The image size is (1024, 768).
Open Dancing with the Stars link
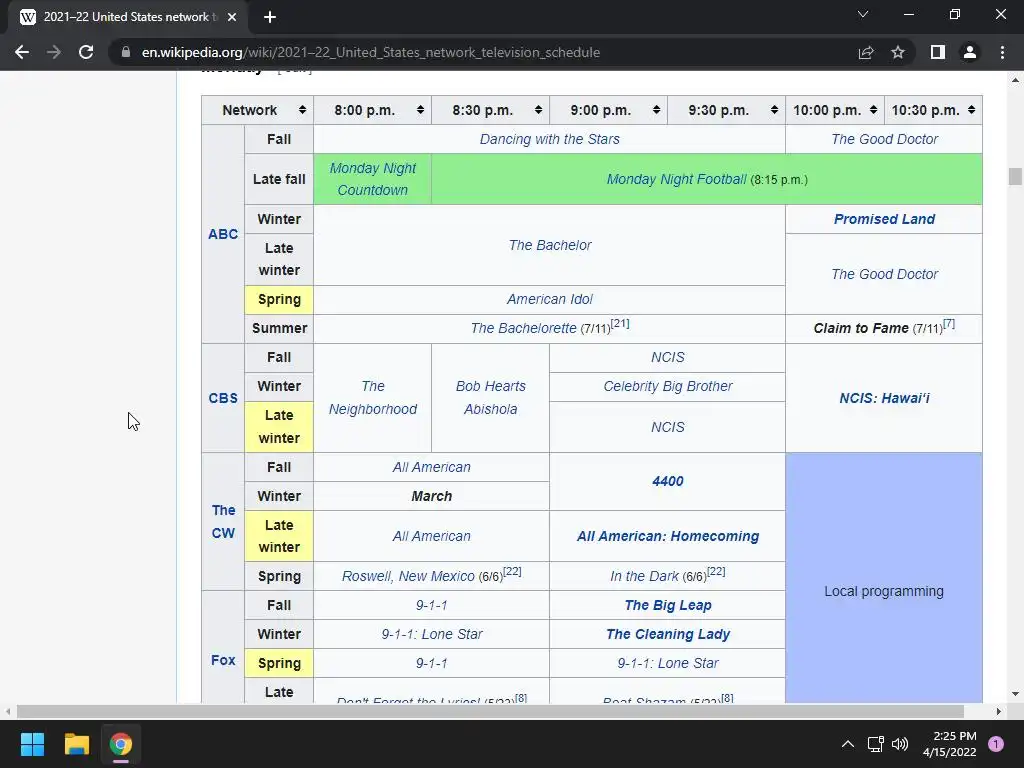click(549, 139)
